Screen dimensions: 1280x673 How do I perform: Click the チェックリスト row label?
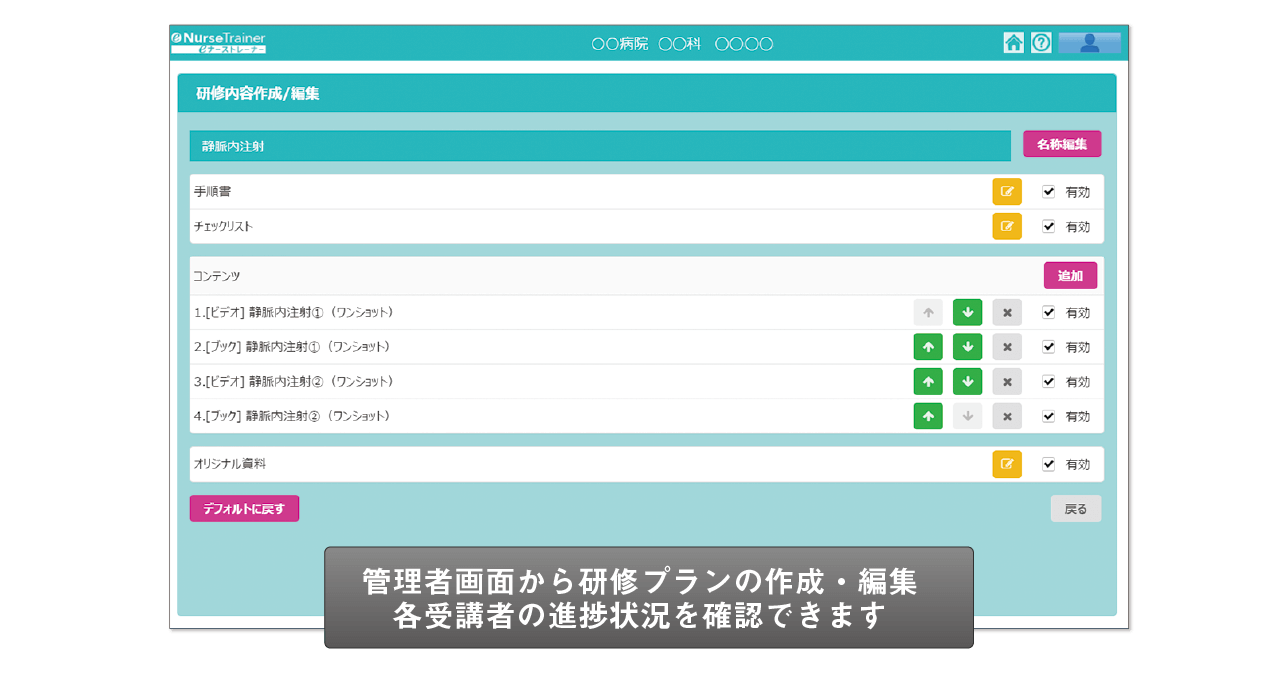223,226
